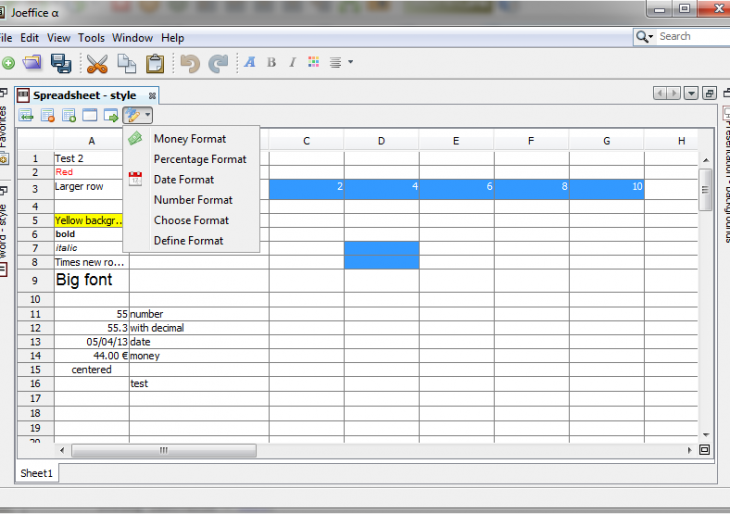Click cell containing Test 2
Image resolution: width=730 pixels, height=514 pixels.
pyautogui.click(x=88, y=158)
